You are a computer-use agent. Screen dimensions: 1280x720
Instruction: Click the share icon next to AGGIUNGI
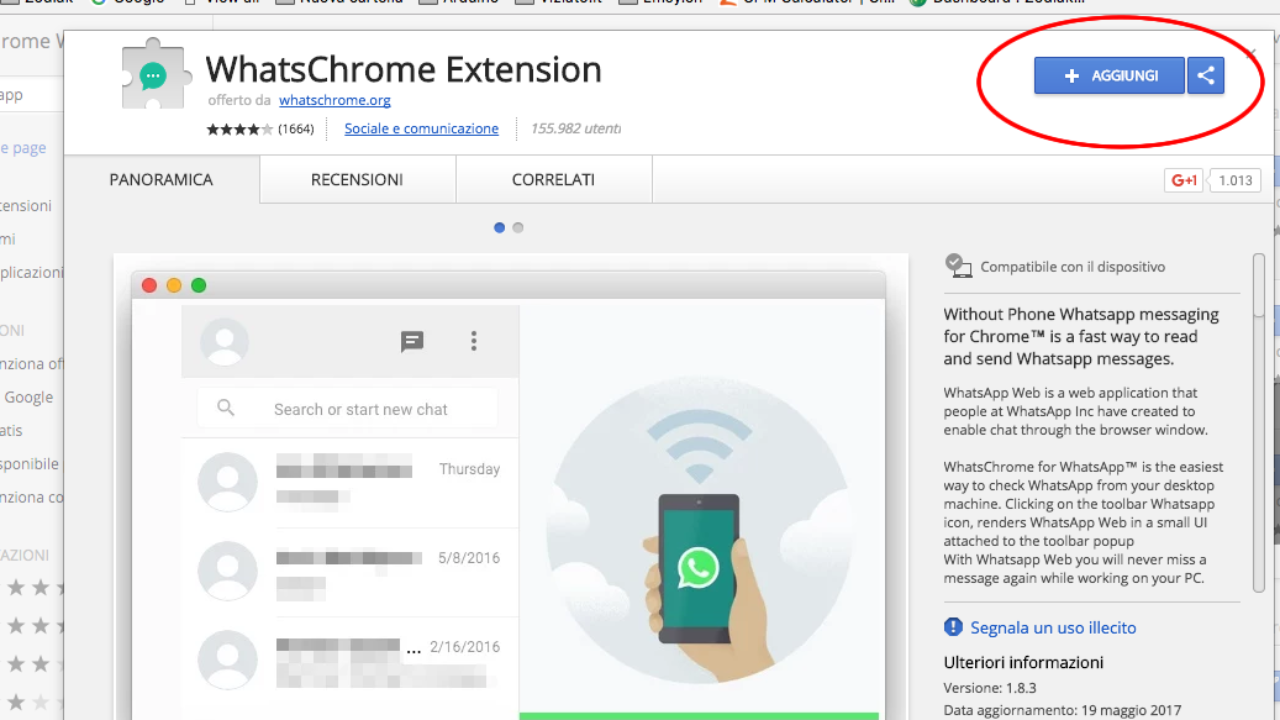[1206, 76]
